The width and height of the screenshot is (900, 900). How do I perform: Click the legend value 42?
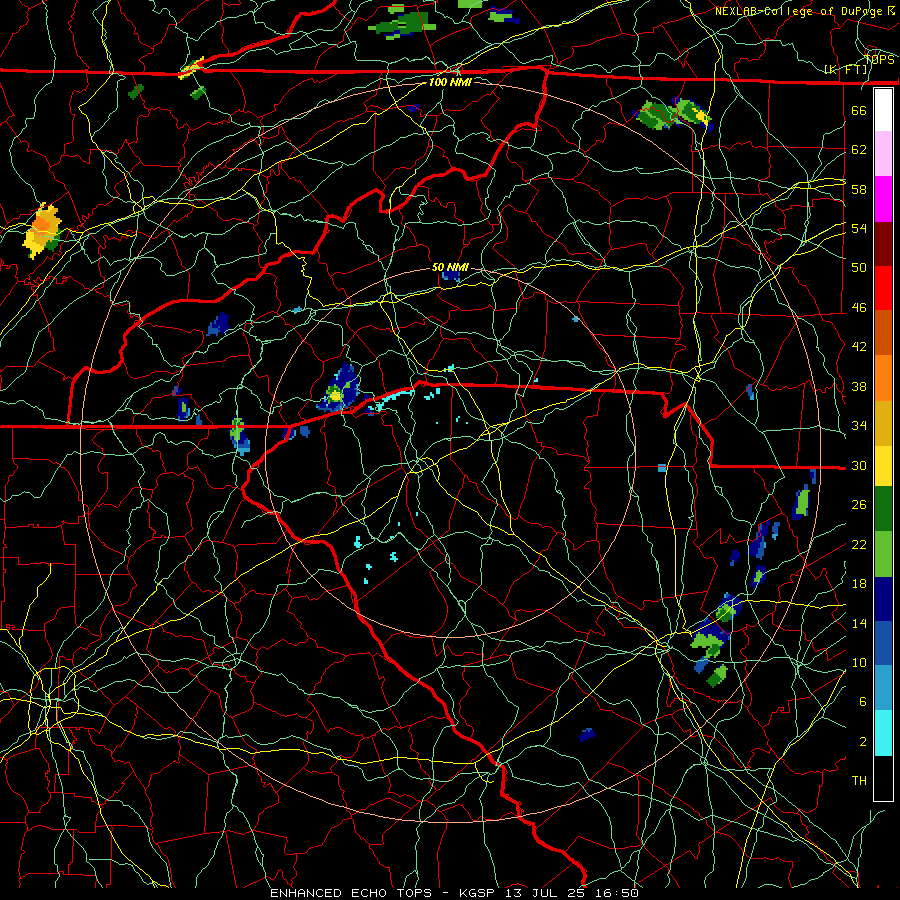(x=859, y=347)
